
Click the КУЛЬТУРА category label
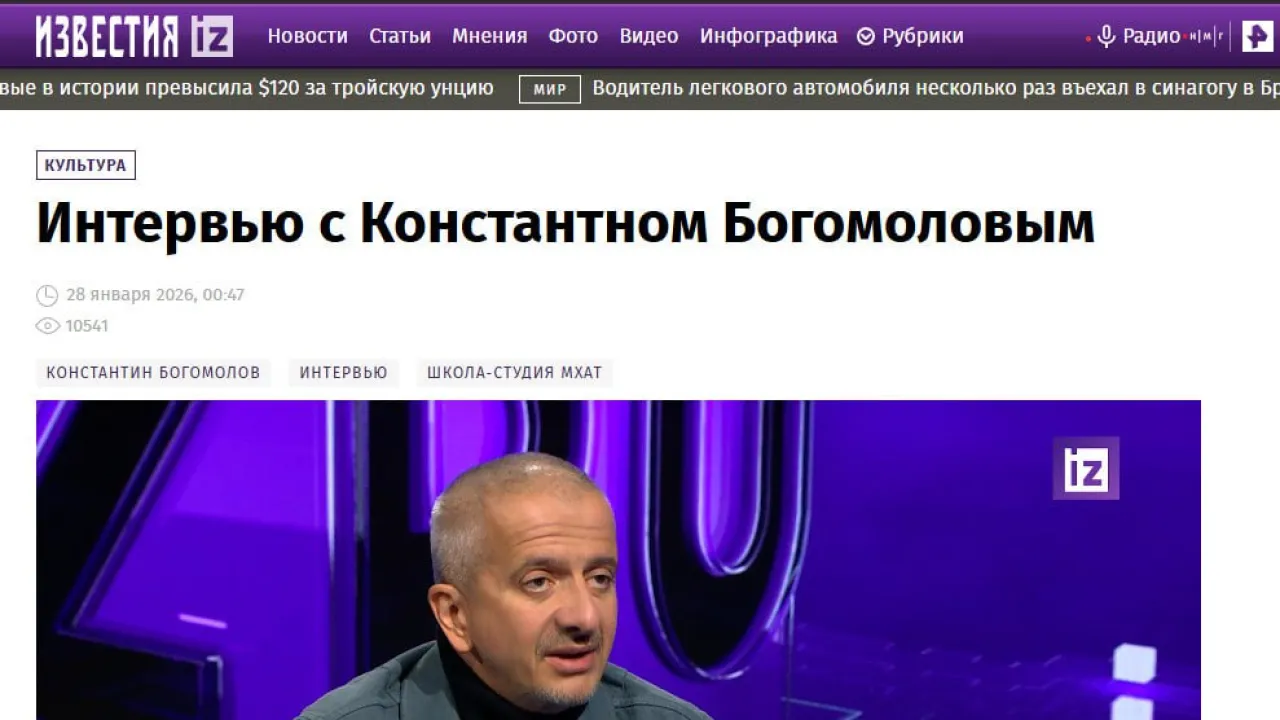click(x=86, y=165)
